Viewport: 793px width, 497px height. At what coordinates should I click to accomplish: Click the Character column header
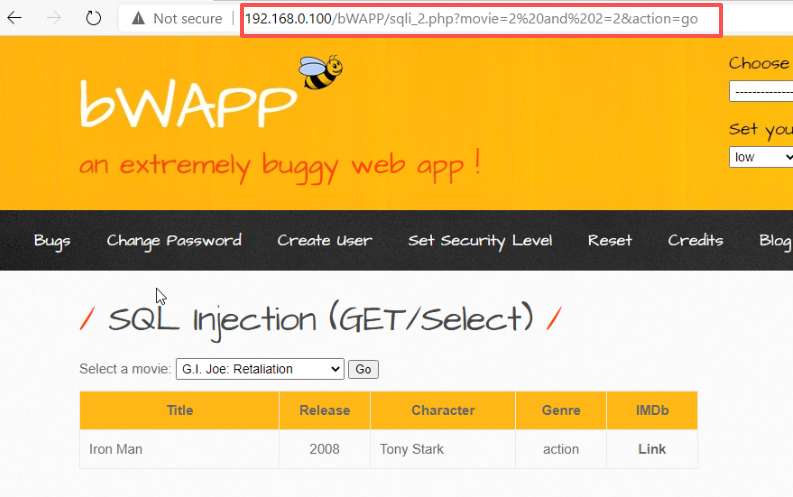(443, 411)
